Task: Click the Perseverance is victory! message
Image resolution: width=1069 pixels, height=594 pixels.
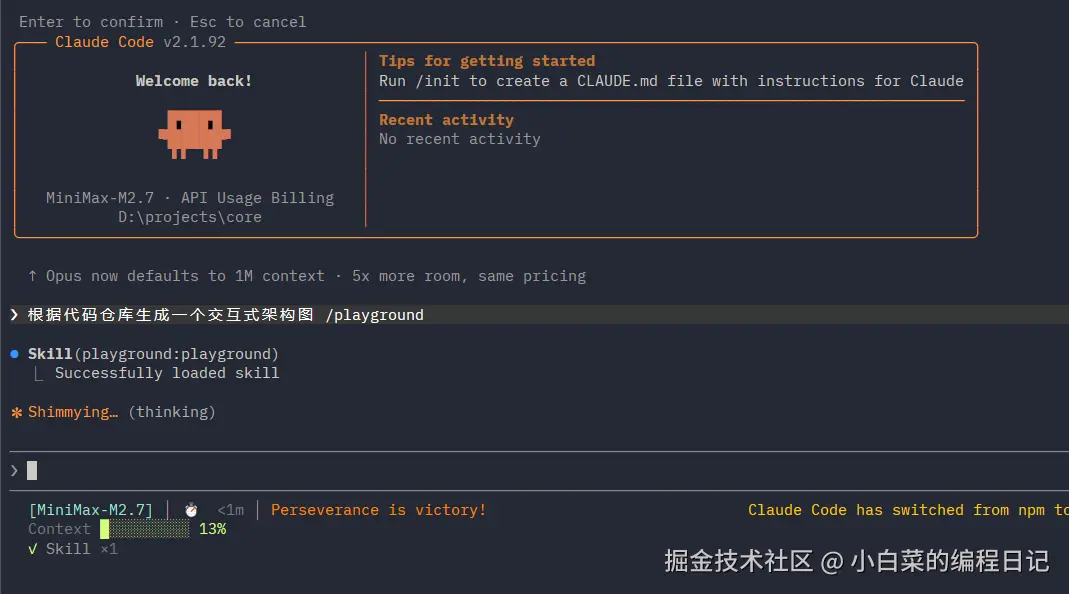Action: click(x=378, y=510)
